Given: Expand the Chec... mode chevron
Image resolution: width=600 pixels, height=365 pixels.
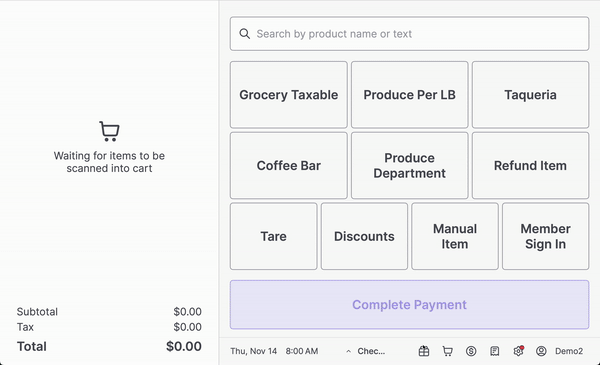Looking at the screenshot, I should [348, 351].
